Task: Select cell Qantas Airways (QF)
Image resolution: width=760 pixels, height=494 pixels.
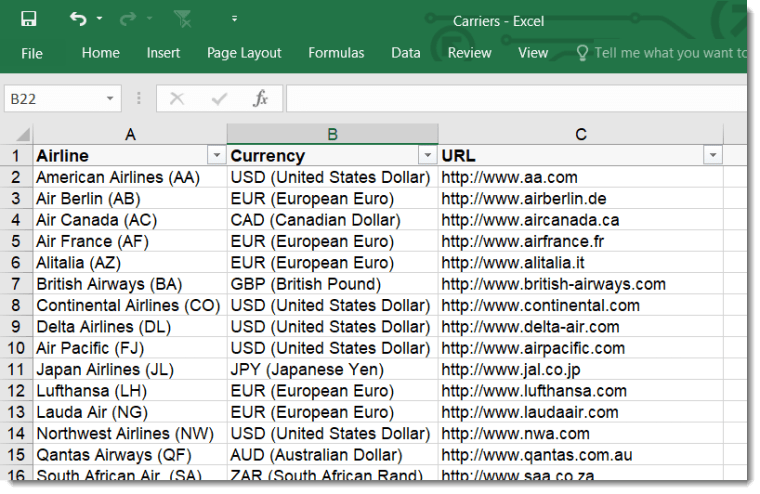Action: pos(130,454)
